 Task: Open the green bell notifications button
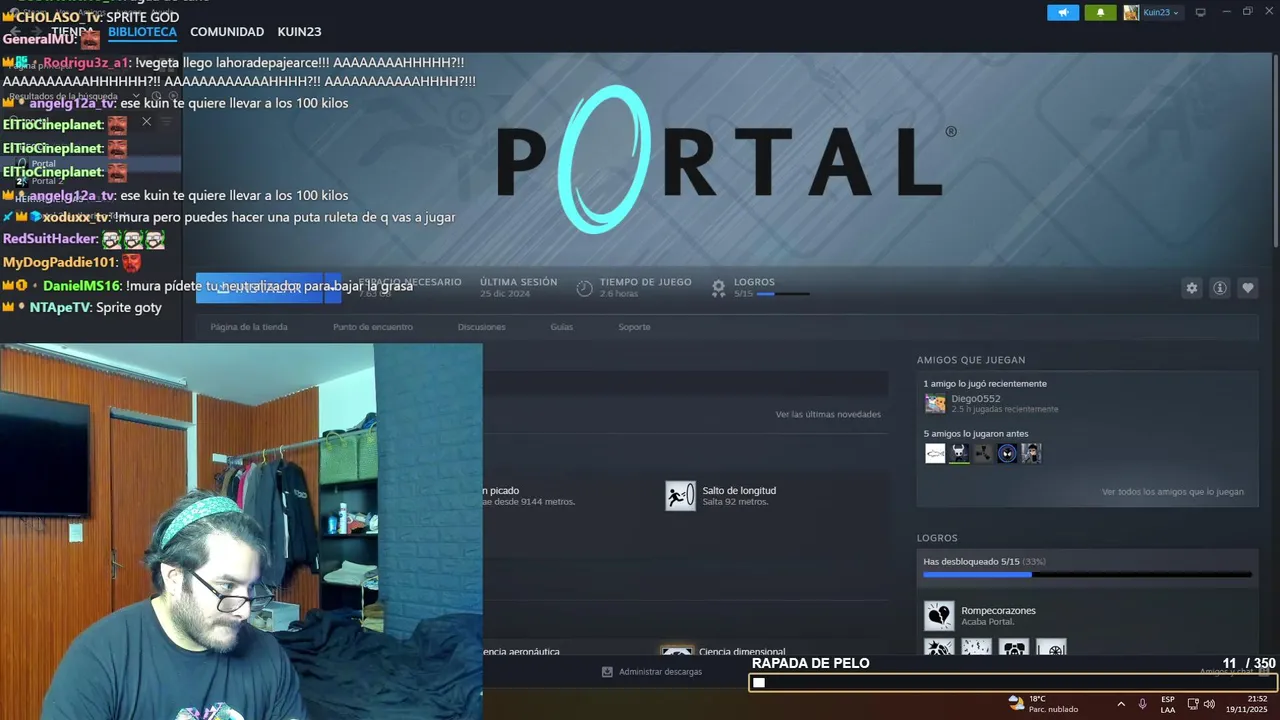(x=1100, y=12)
